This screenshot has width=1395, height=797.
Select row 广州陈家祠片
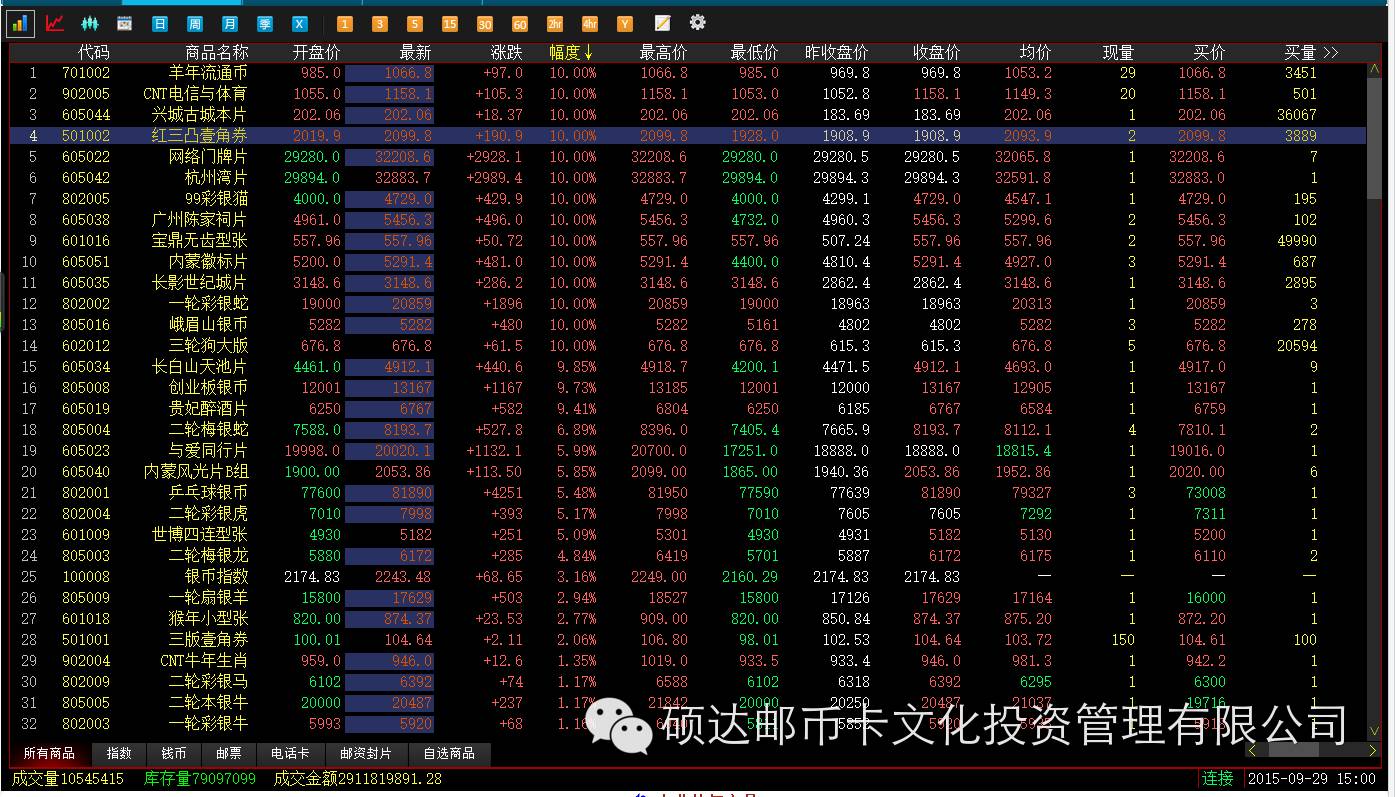688,220
